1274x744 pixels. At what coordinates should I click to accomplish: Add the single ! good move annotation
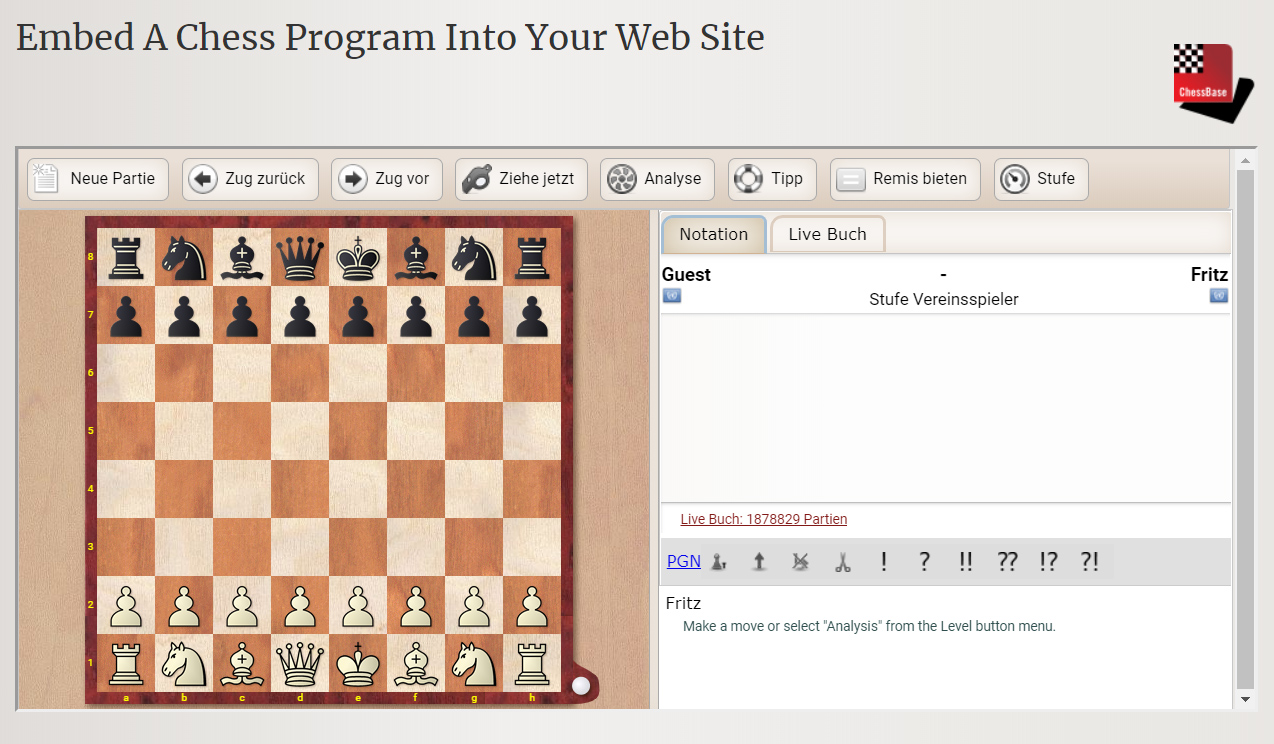tap(884, 562)
